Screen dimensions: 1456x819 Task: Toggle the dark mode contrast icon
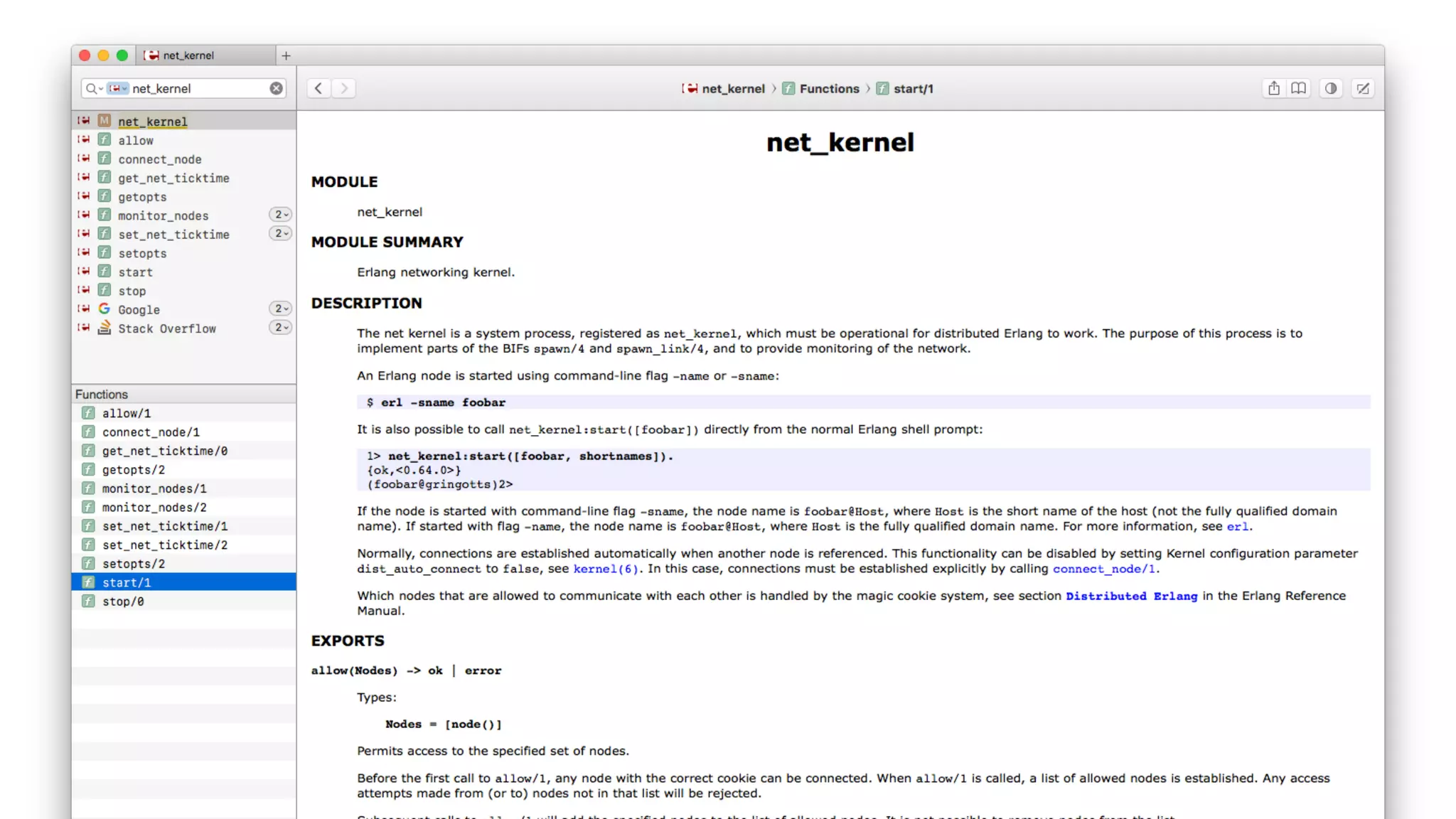[1330, 88]
